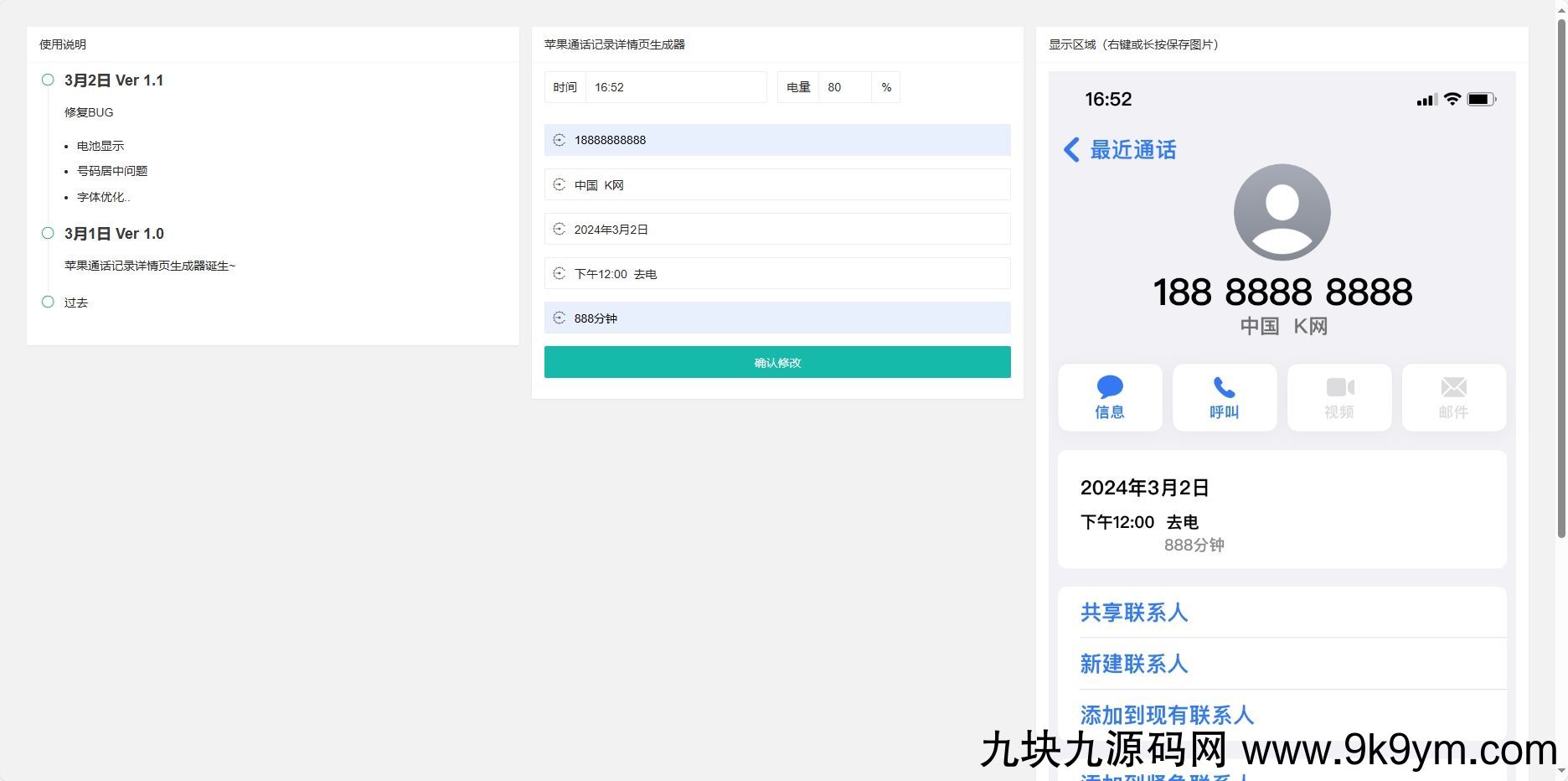Click the edit icon beside 2024年3月2日
Image resolution: width=1568 pixels, height=781 pixels.
pyautogui.click(x=560, y=229)
